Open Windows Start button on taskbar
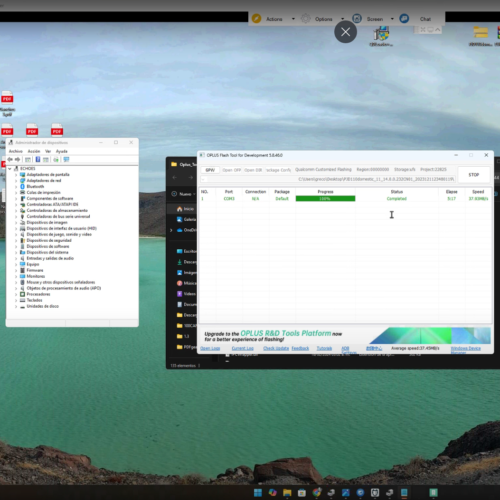 (x=258, y=493)
